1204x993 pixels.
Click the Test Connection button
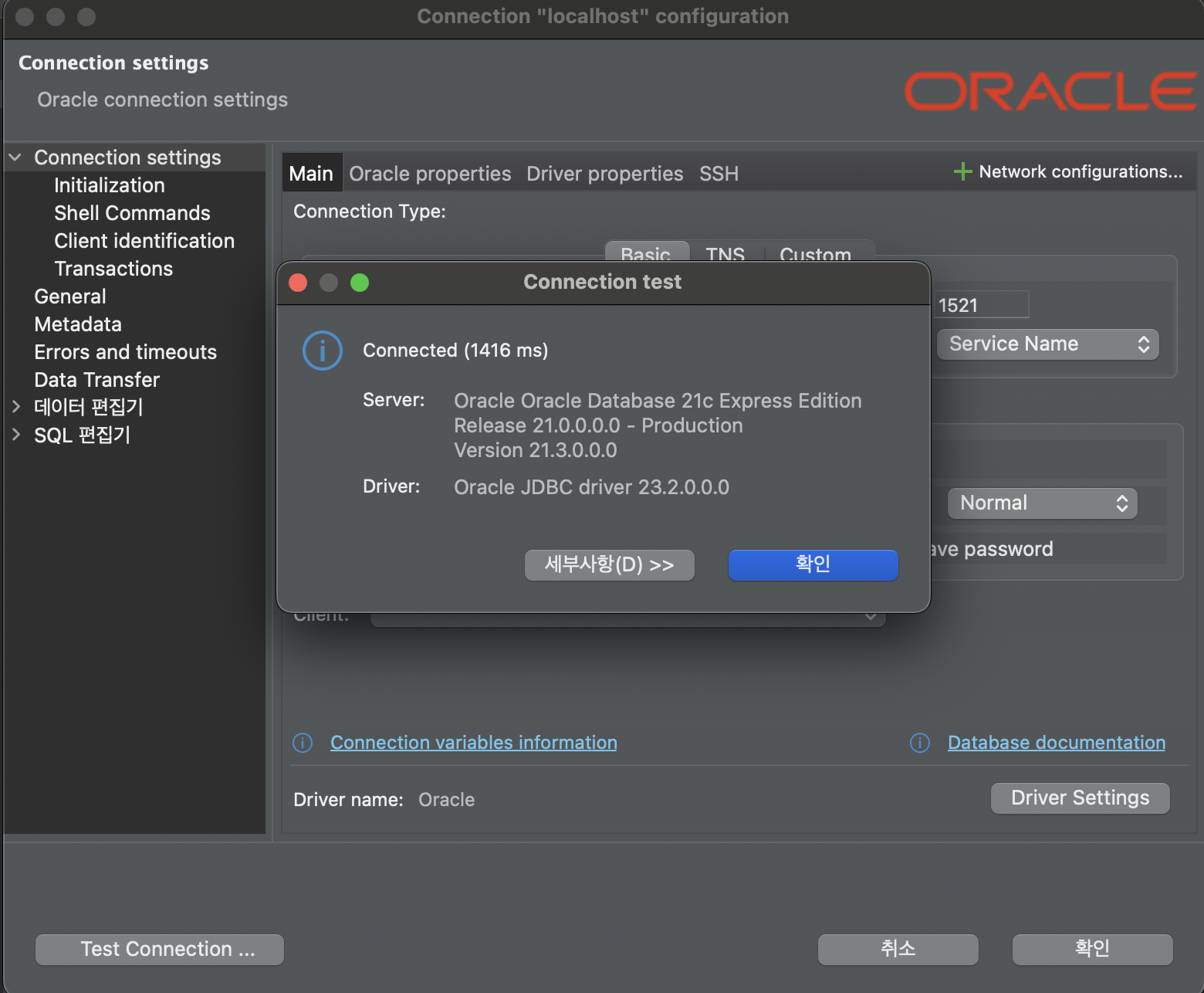point(160,950)
